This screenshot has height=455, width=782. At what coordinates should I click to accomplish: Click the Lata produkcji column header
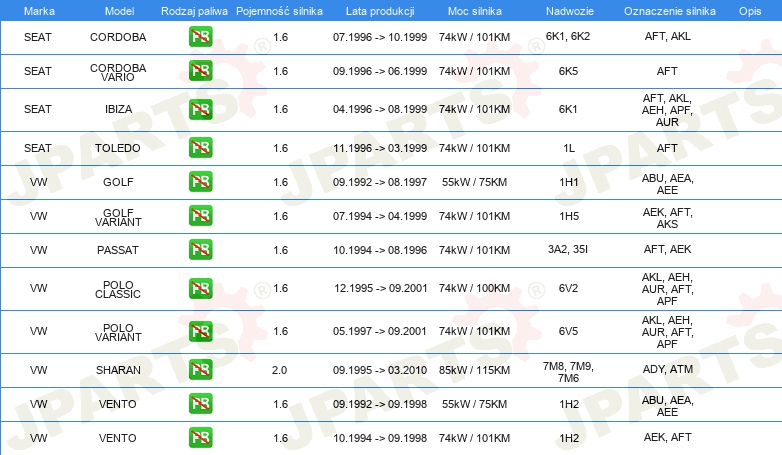[380, 11]
